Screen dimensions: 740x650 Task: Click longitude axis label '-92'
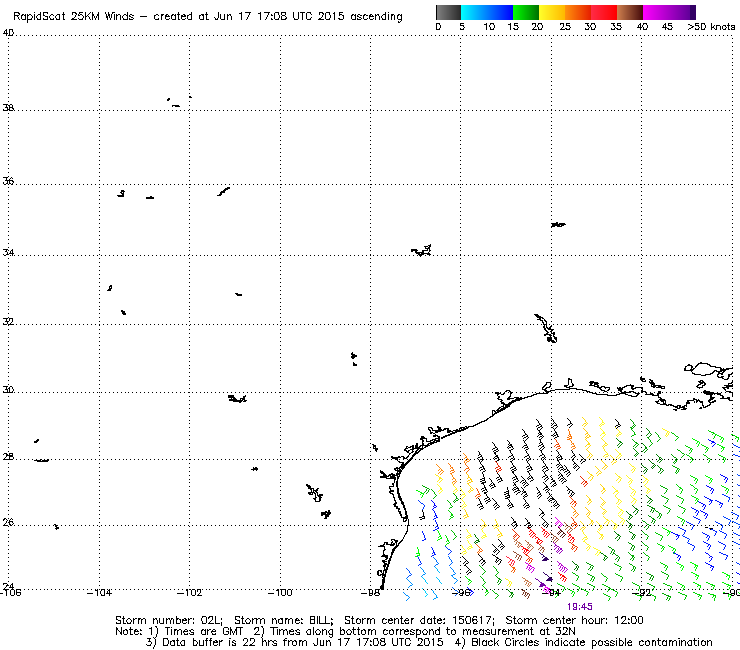point(642,593)
